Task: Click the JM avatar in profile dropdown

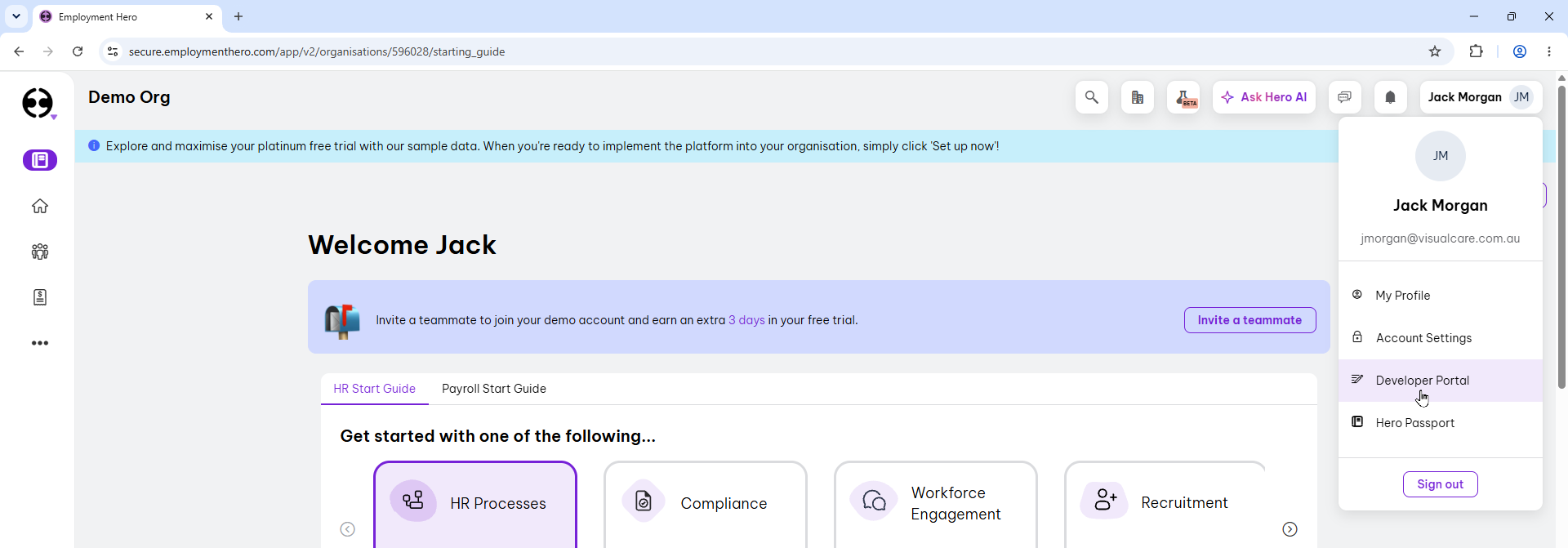Action: 1441,156
